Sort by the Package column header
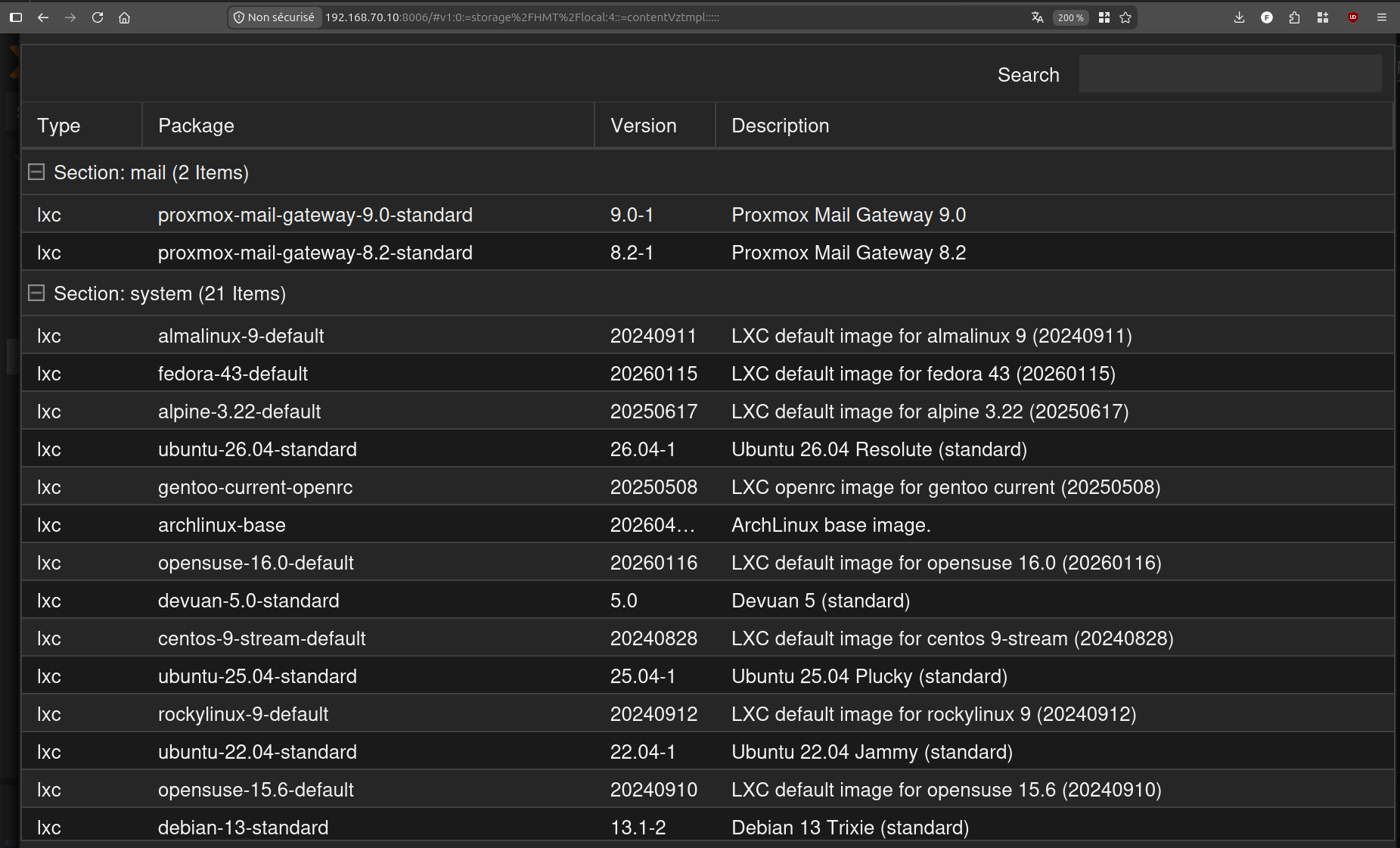1400x848 pixels. click(x=368, y=126)
